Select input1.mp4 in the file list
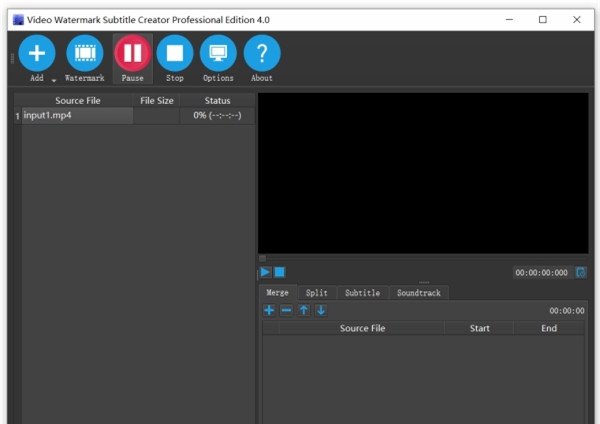Screen dimensions: 600x424 click(x=76, y=116)
